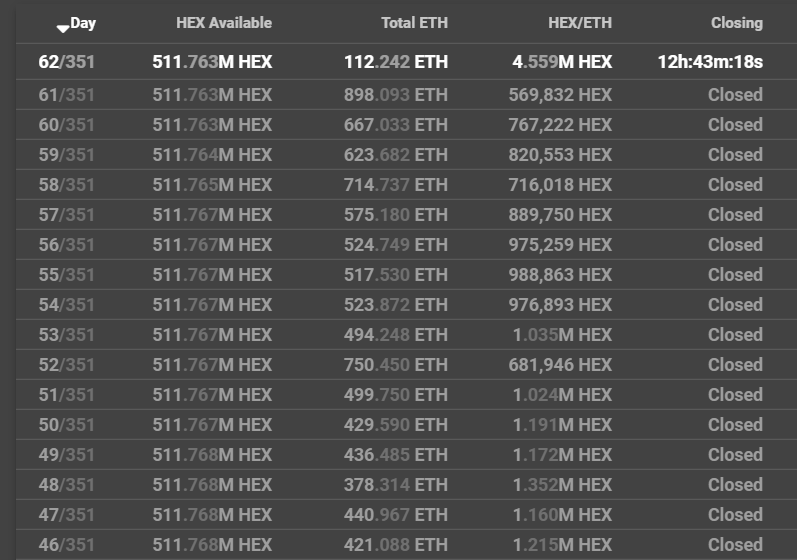Image resolution: width=797 pixels, height=560 pixels.
Task: Sort by HEX Available column header
Action: click(224, 23)
